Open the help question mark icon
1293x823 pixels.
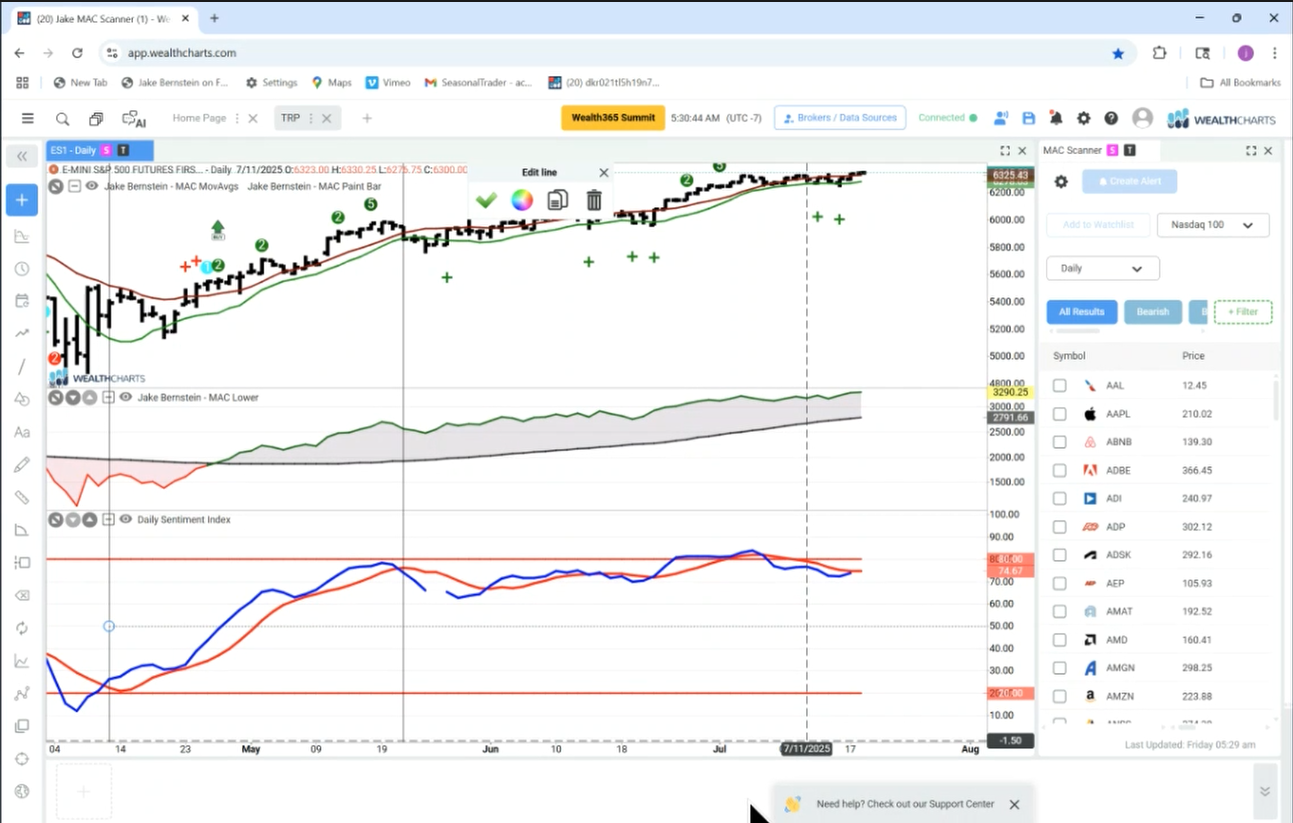(1111, 118)
